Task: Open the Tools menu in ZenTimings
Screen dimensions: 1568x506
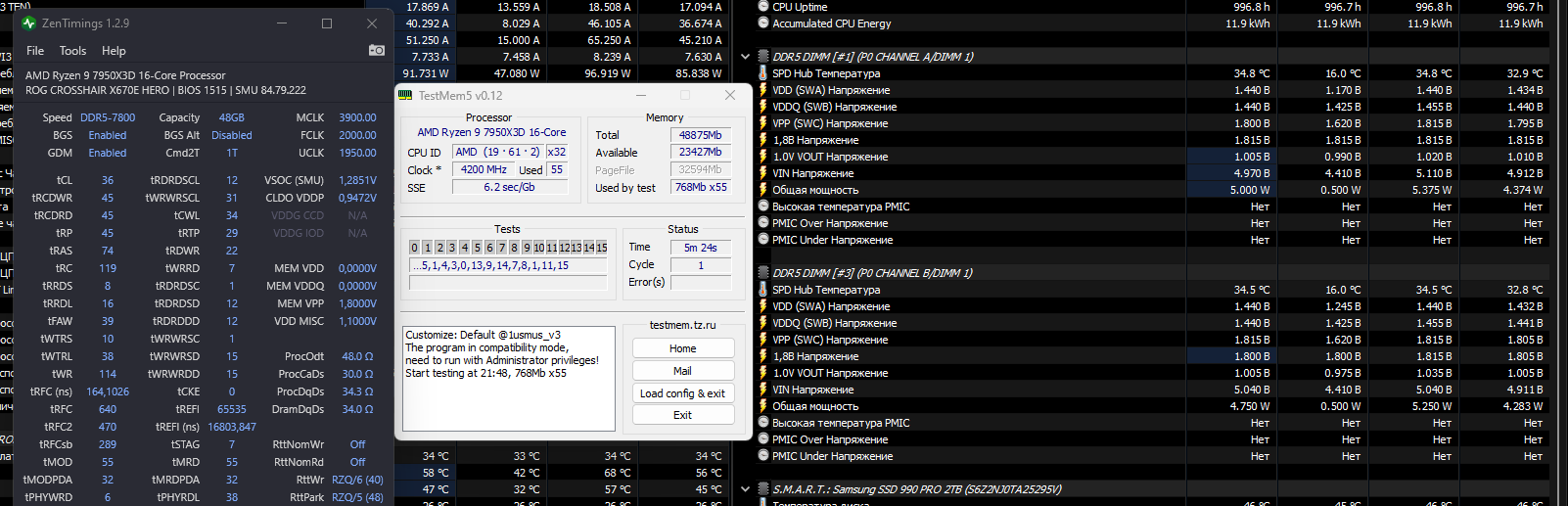Action: (x=72, y=51)
